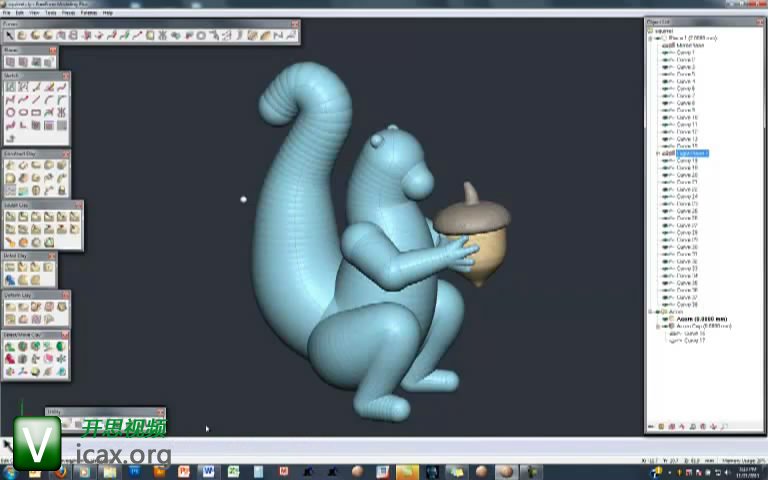Viewport: 768px width, 480px height.
Task: Collapse the Piece 1 tree node
Action: point(650,38)
